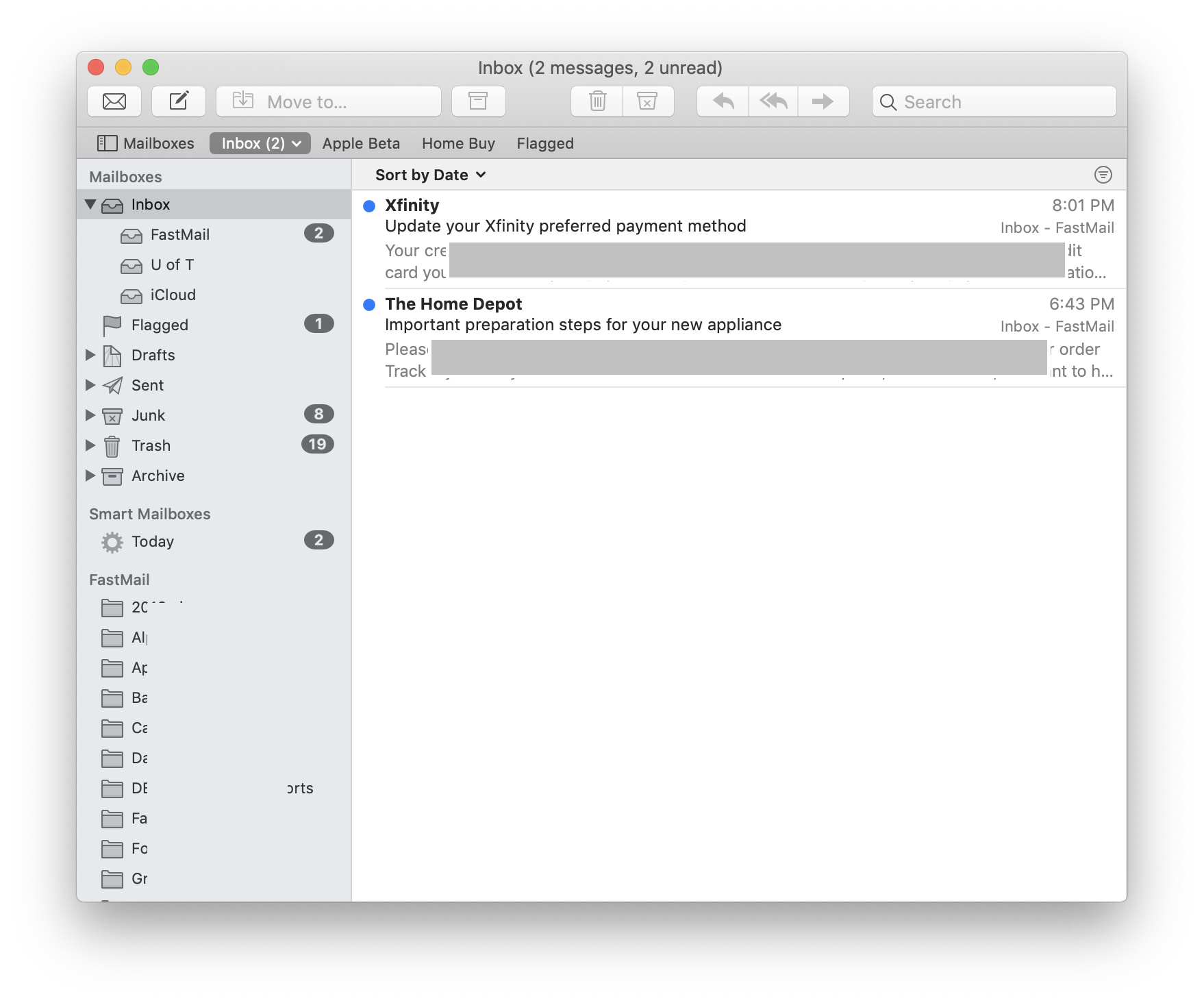Click the Get New Mail envelope icon
This screenshot has width=1204, height=1003.
point(114,101)
